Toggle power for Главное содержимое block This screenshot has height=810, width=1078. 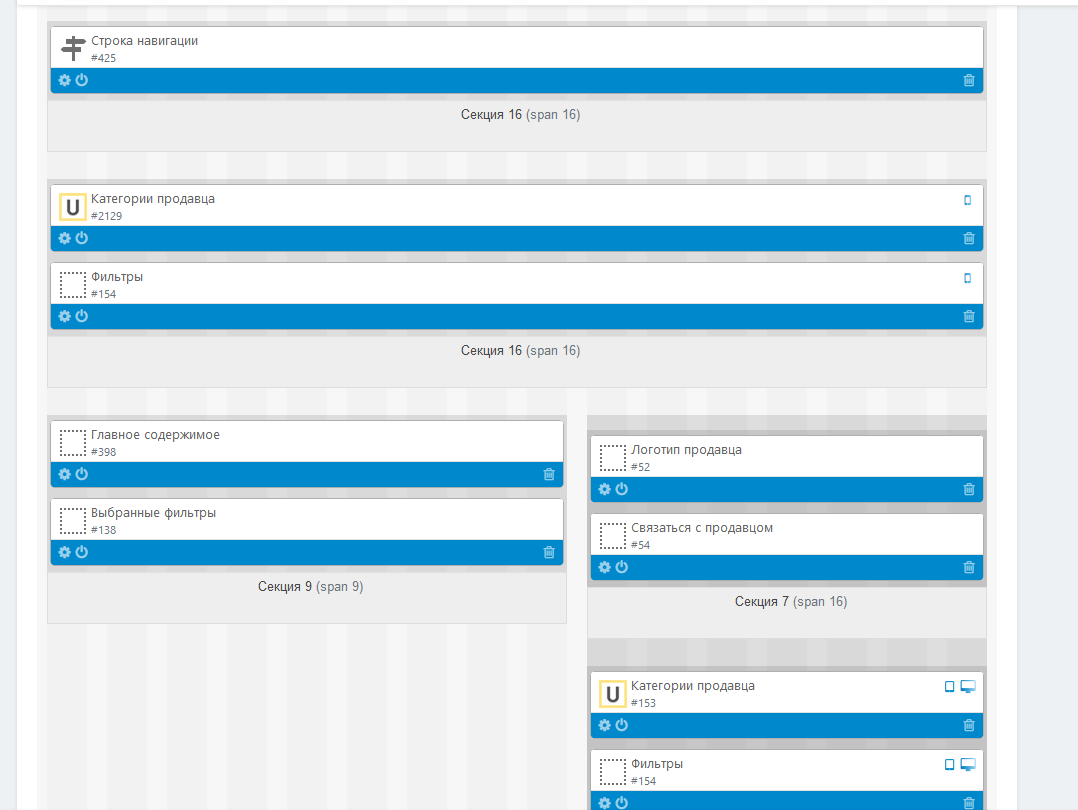click(82, 474)
